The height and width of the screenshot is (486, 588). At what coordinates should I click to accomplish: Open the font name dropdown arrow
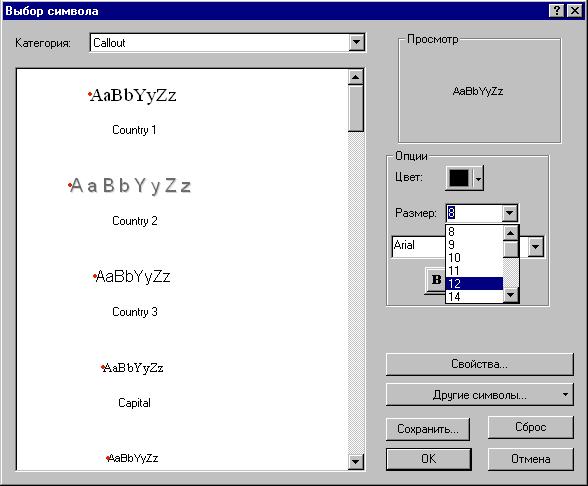click(536, 246)
